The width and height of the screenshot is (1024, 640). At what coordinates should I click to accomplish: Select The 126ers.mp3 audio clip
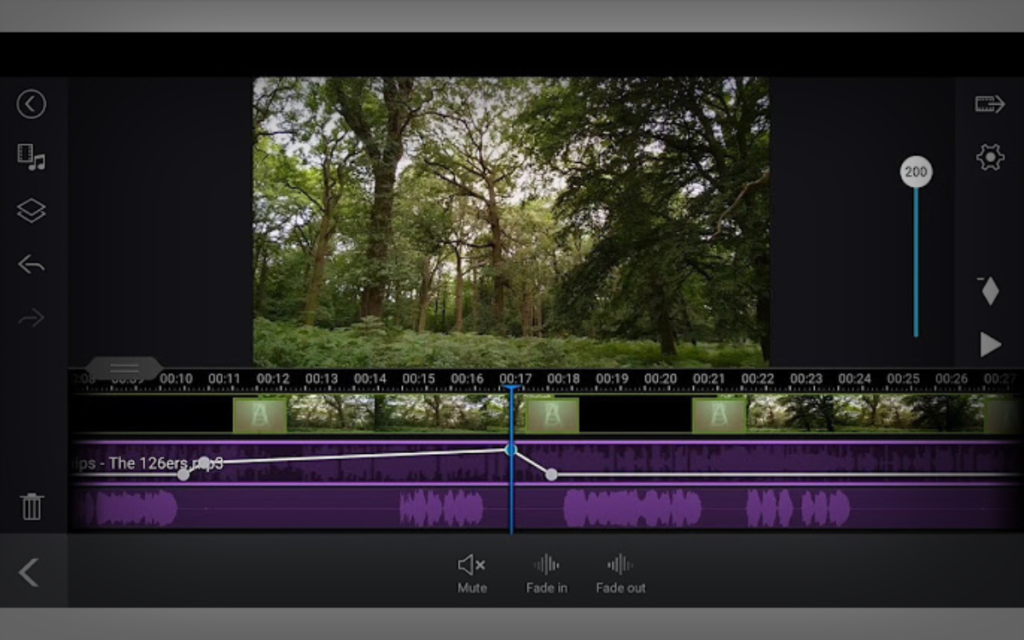tap(160, 463)
